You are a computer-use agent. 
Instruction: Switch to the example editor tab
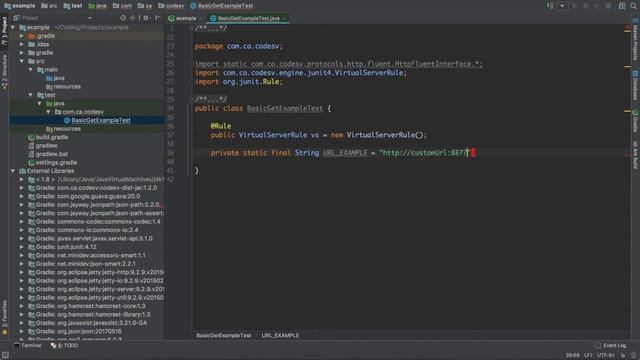point(182,18)
